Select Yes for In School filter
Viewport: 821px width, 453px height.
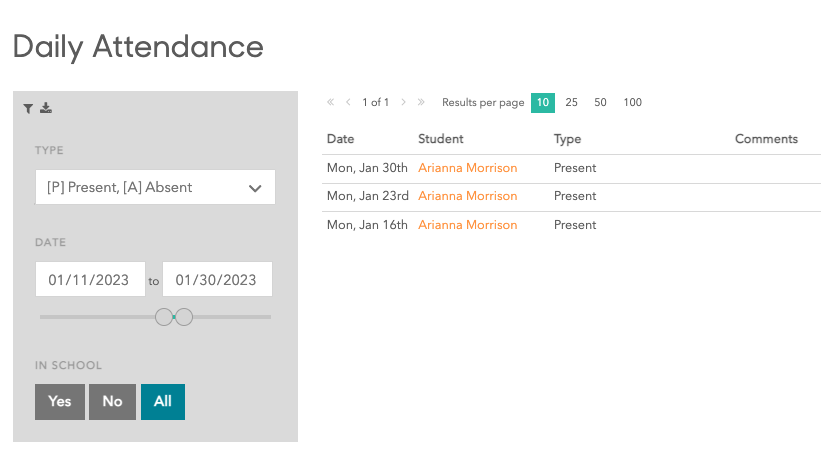point(60,401)
